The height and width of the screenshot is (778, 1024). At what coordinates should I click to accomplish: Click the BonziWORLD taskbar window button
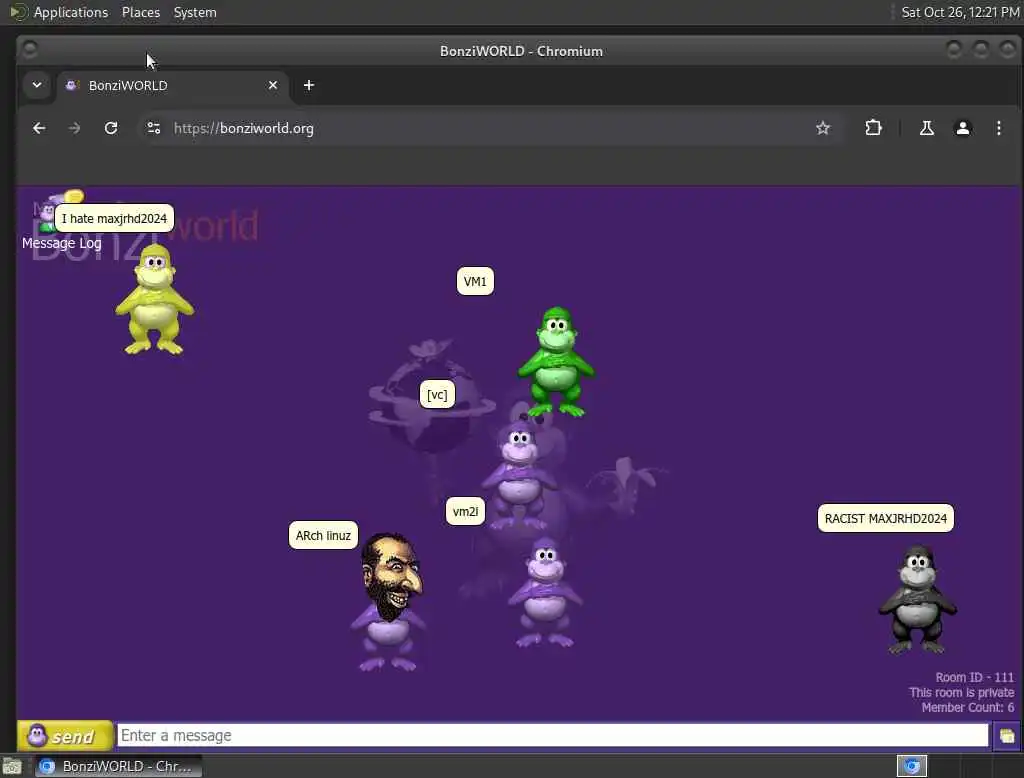[x=118, y=766]
